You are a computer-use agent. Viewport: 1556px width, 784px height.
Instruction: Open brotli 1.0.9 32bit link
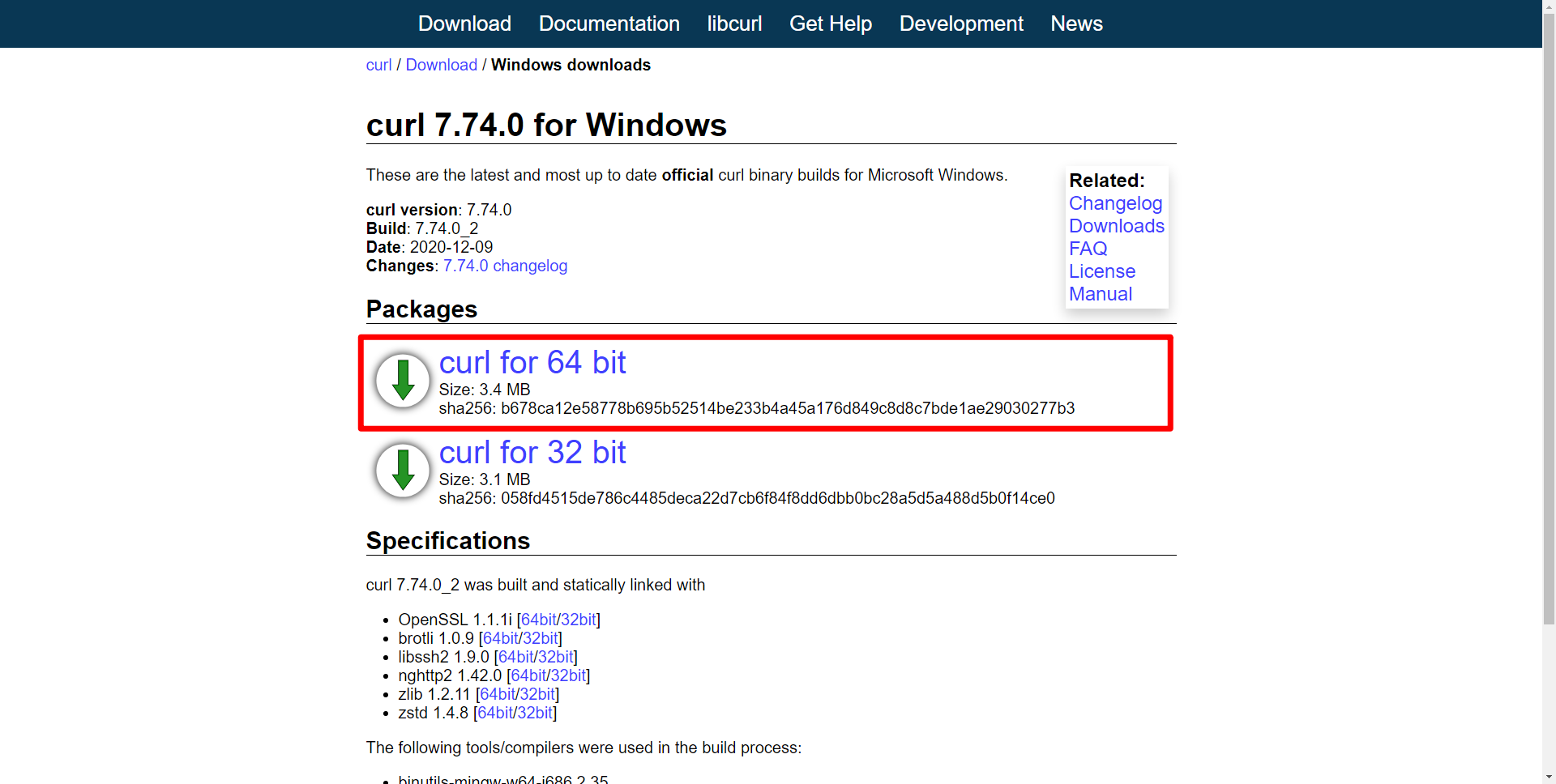click(541, 638)
